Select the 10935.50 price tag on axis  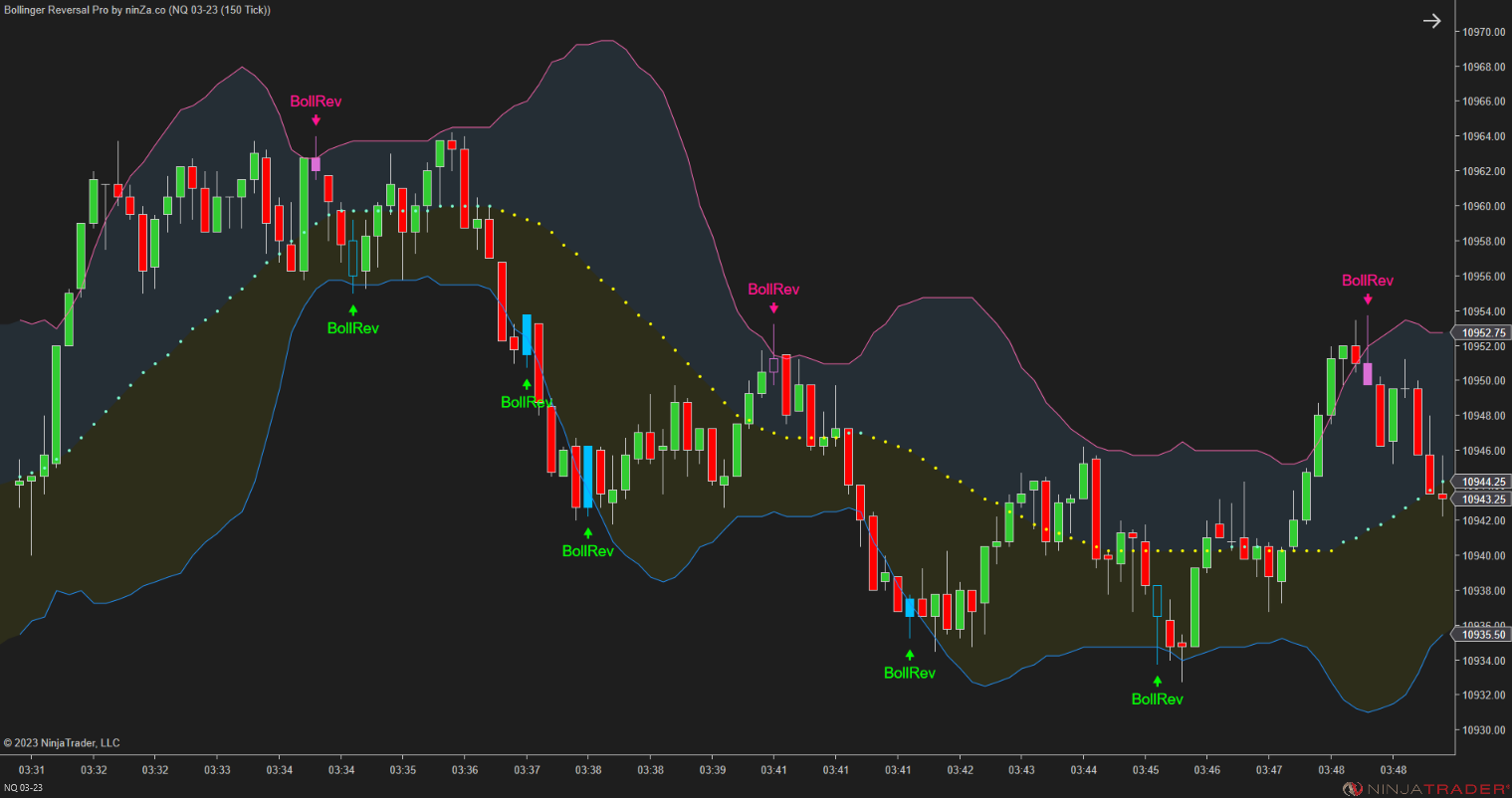pyautogui.click(x=1482, y=634)
